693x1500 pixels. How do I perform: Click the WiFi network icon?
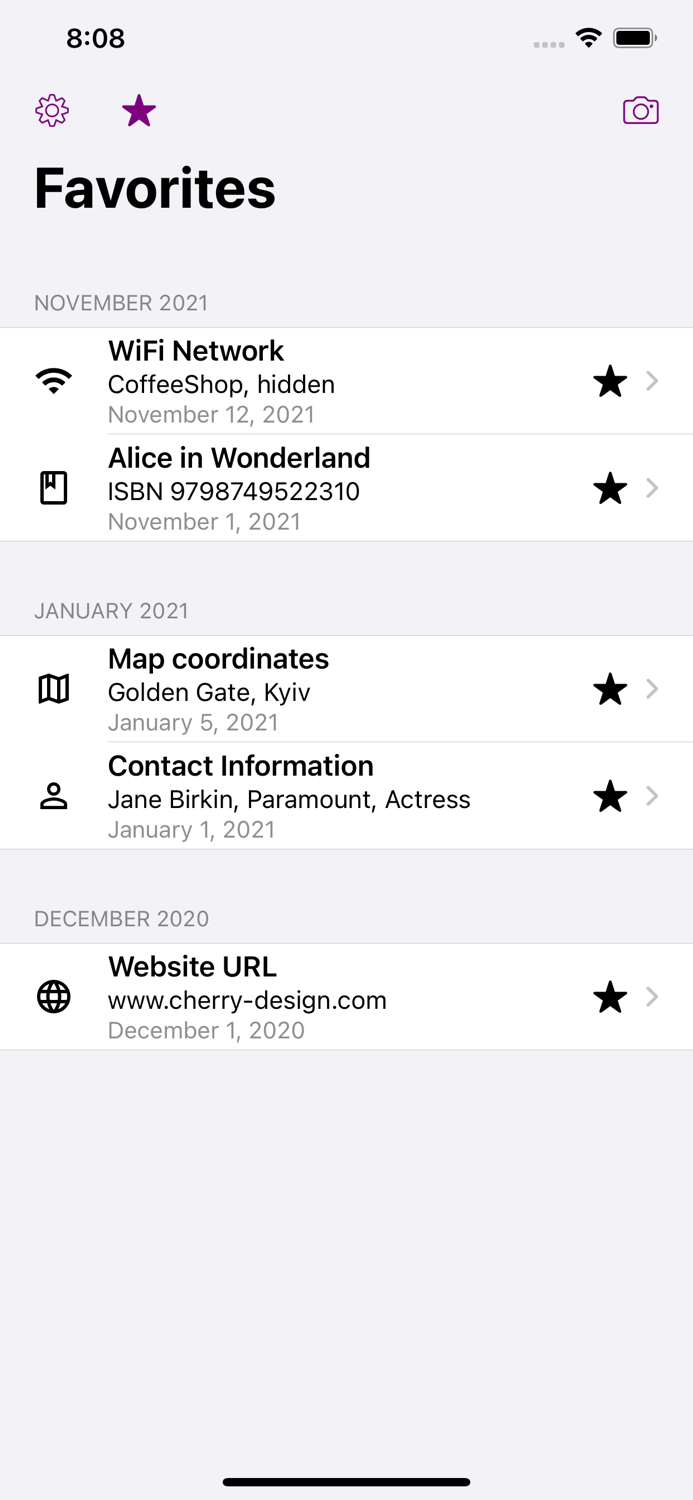coord(54,381)
